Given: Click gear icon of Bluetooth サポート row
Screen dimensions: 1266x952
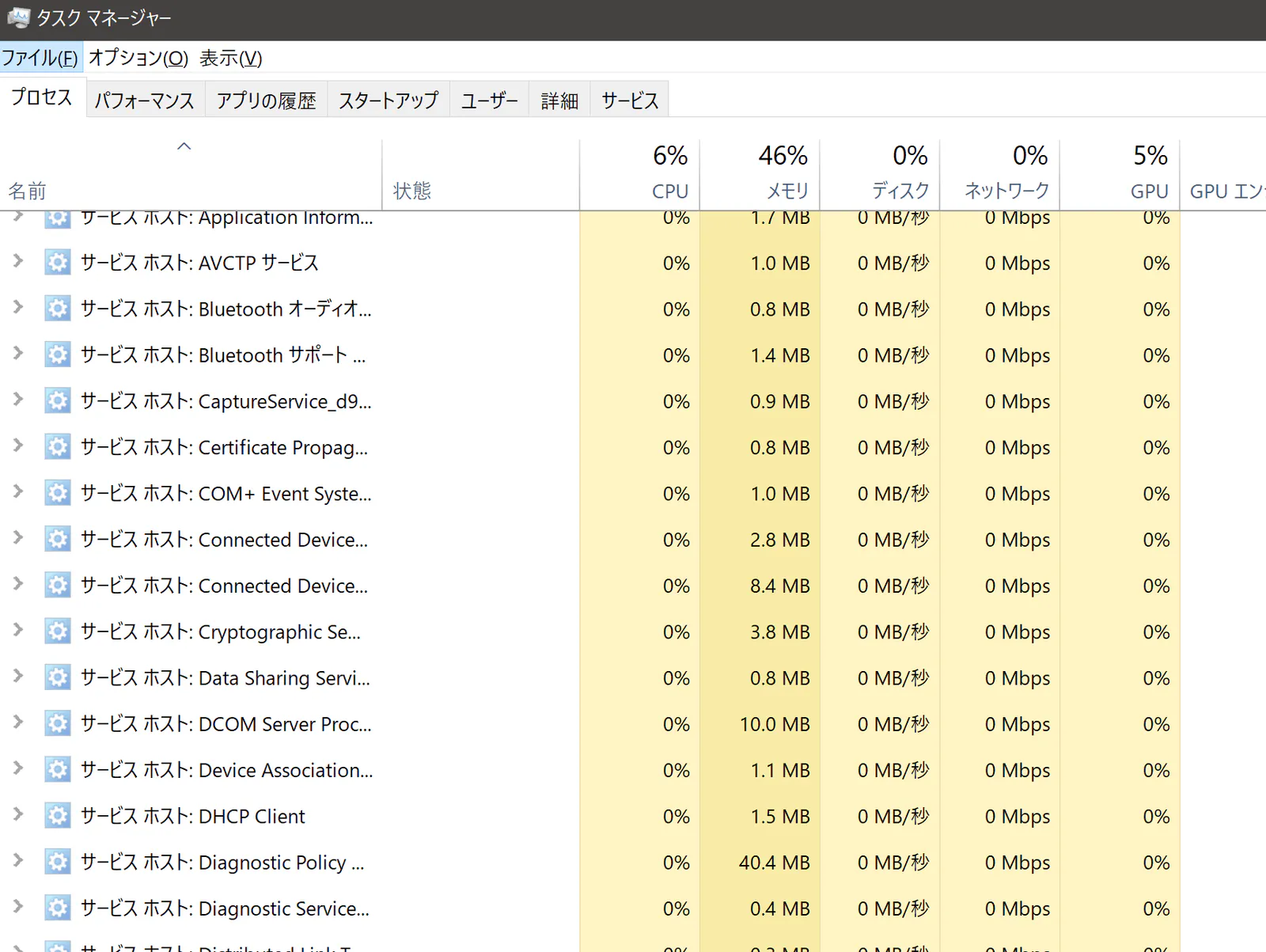Looking at the screenshot, I should click(57, 355).
